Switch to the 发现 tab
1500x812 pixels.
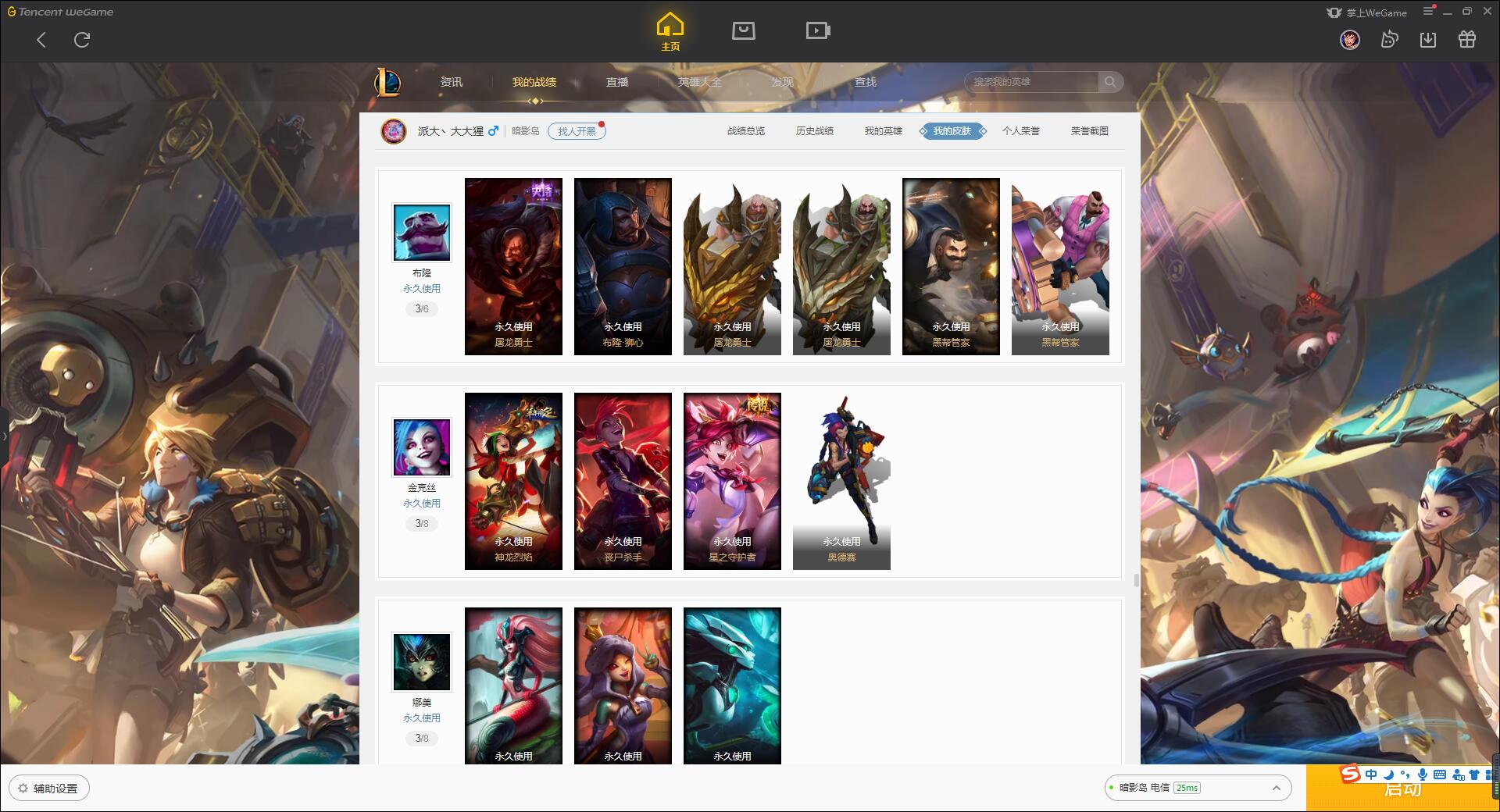(x=782, y=82)
